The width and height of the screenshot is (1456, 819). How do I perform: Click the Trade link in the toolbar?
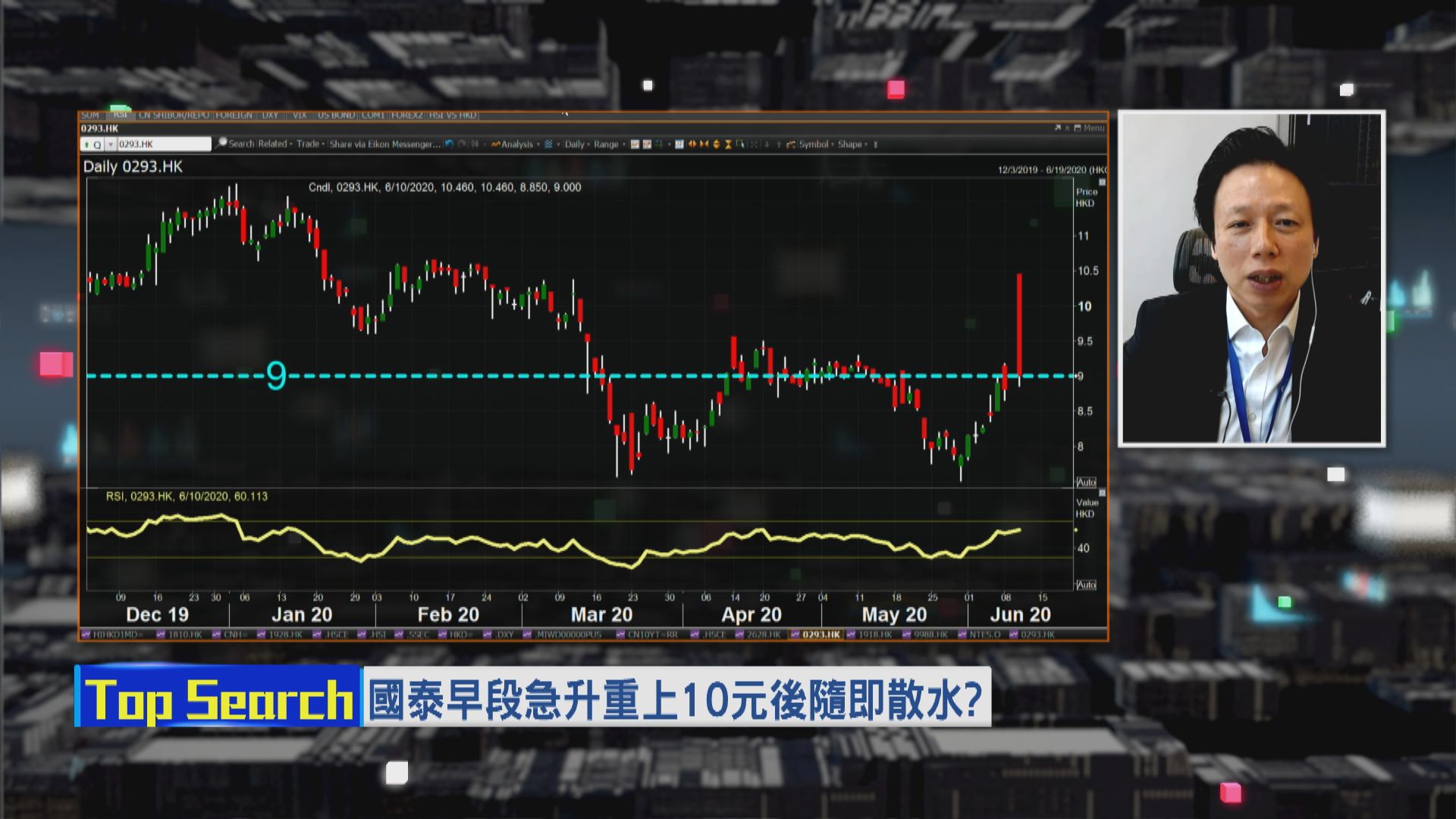(308, 143)
